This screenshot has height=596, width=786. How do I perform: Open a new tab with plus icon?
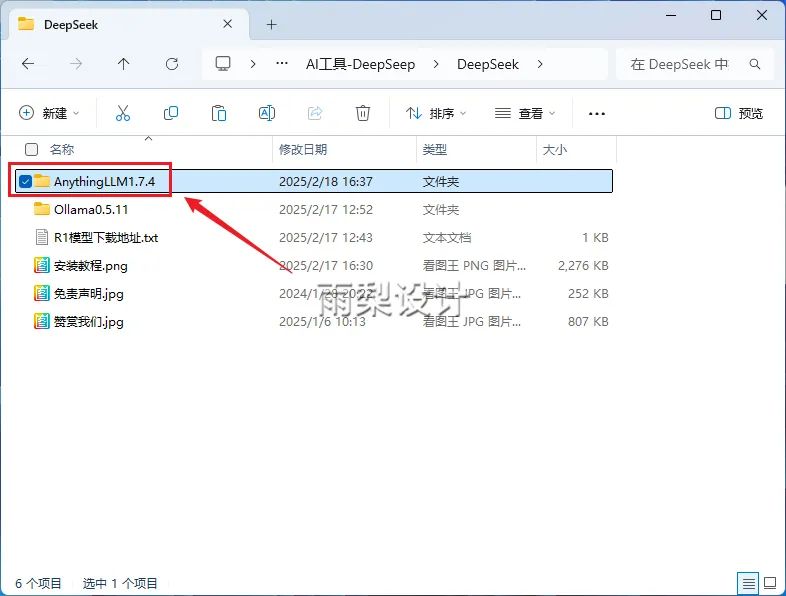point(271,25)
